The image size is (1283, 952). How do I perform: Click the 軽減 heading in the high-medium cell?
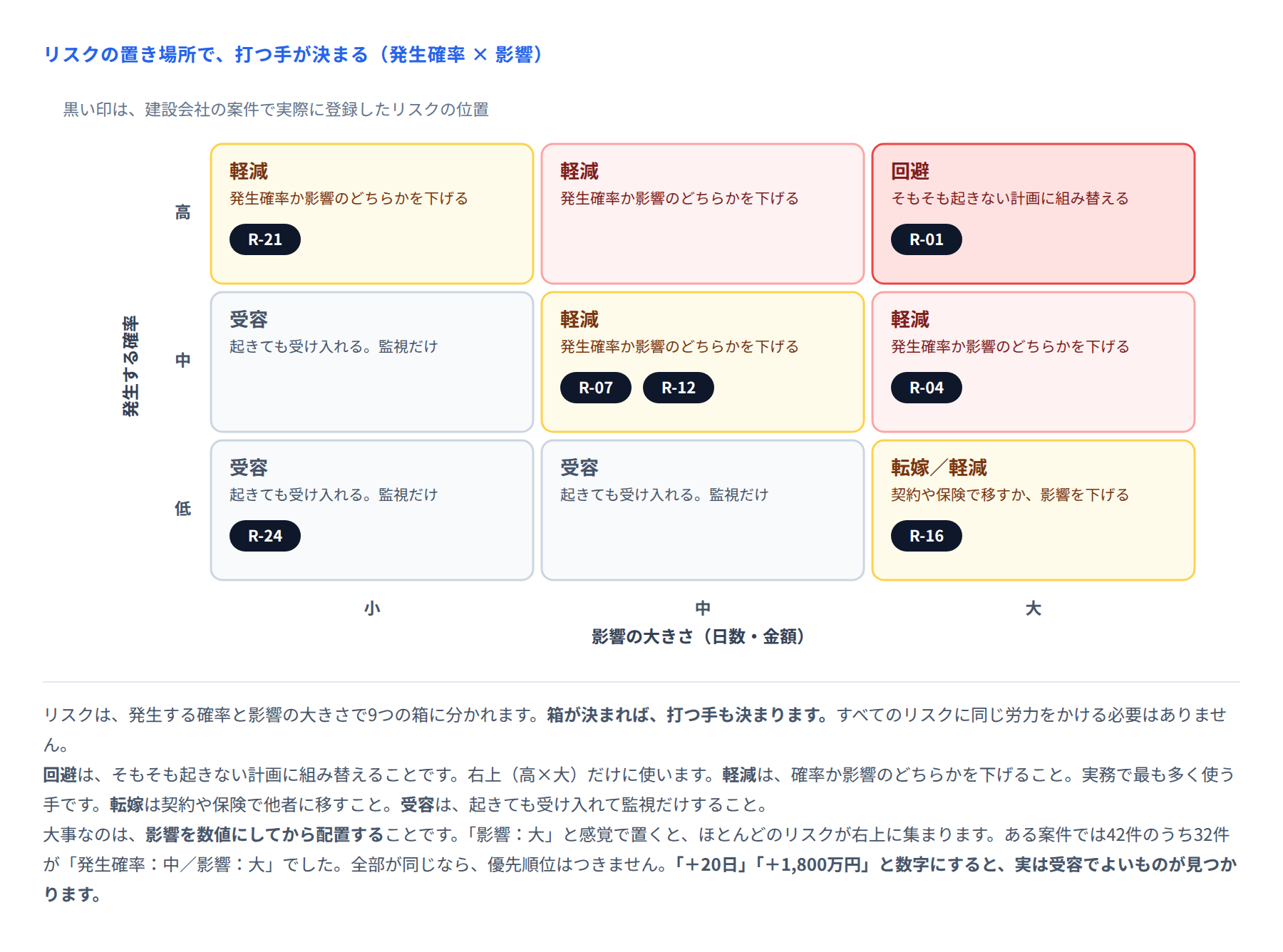579,171
